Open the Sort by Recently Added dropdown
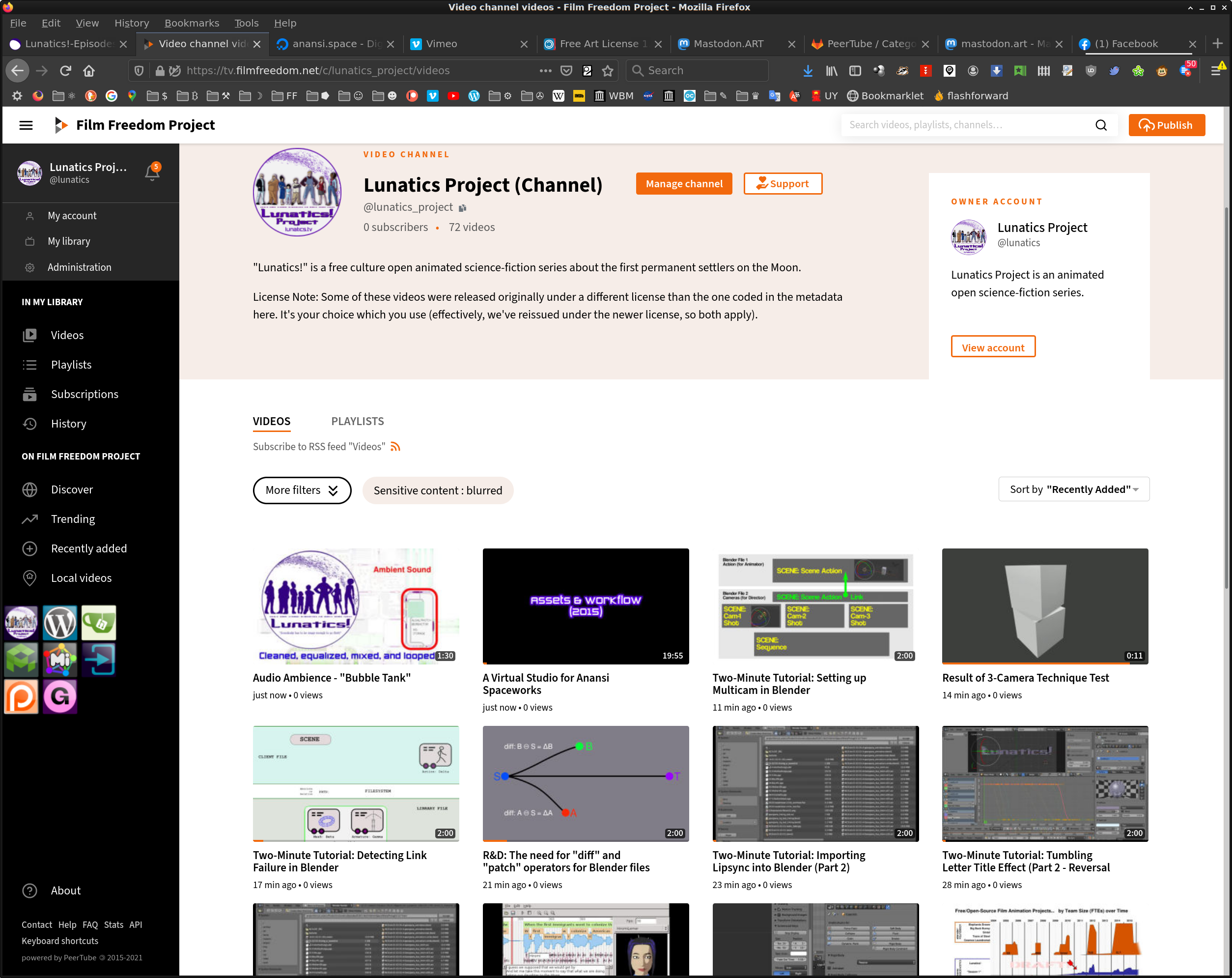Screen dimensions: 1232x978 (1073, 489)
